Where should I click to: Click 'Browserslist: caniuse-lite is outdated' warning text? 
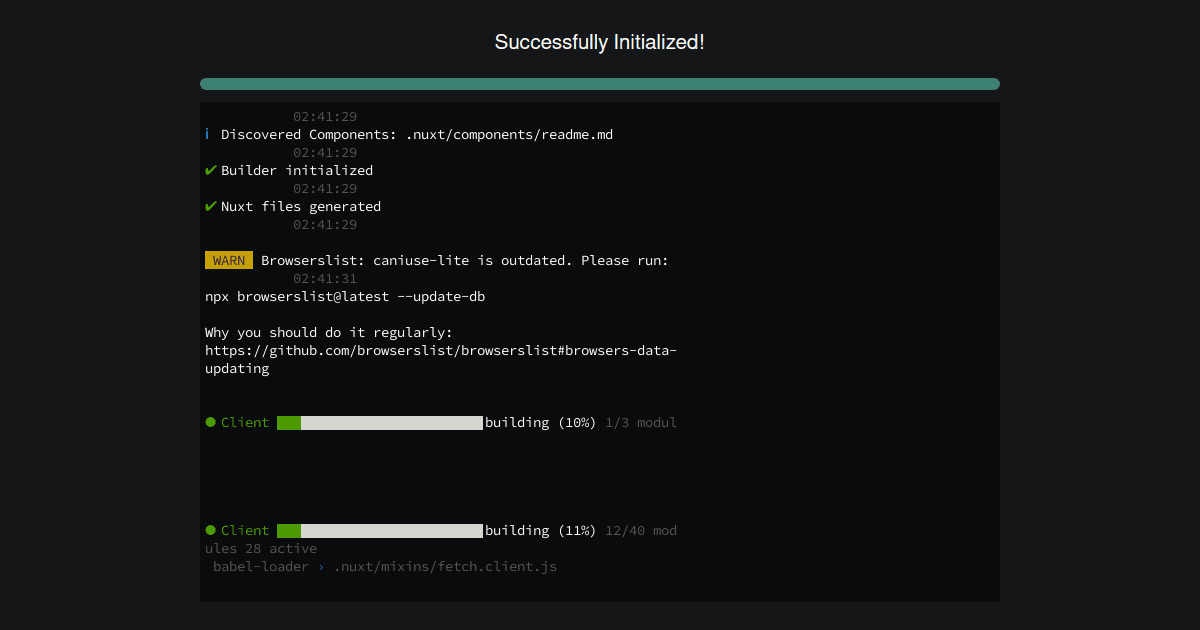pyautogui.click(x=465, y=260)
